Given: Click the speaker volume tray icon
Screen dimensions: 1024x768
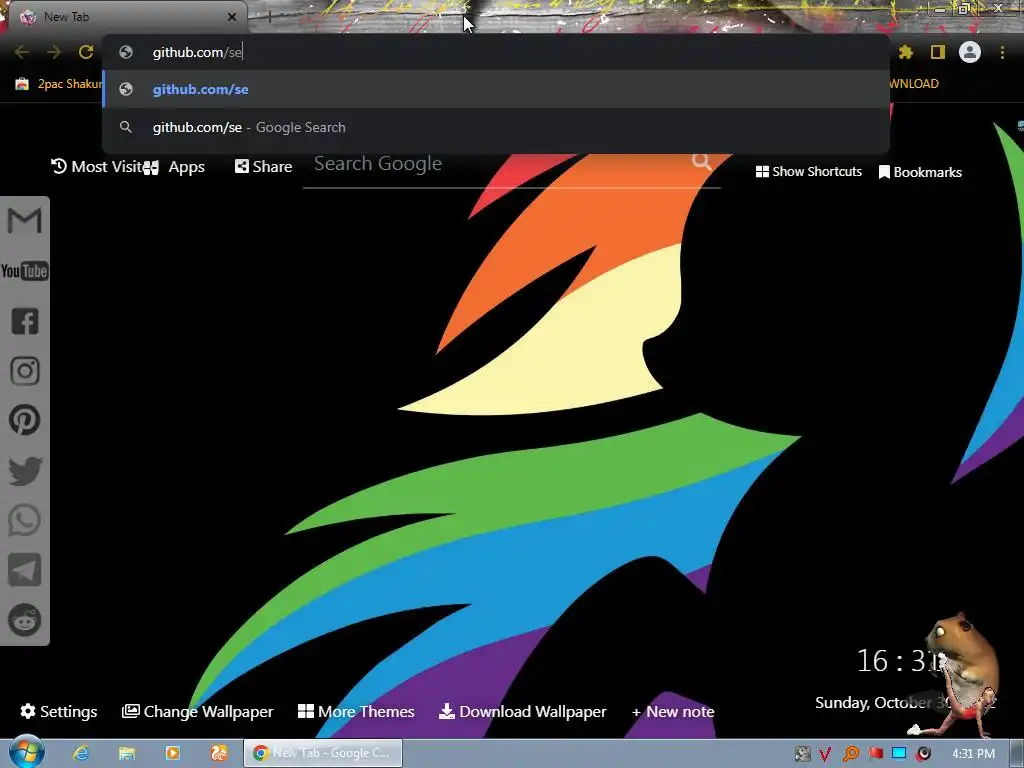Looking at the screenshot, I should click(923, 754).
